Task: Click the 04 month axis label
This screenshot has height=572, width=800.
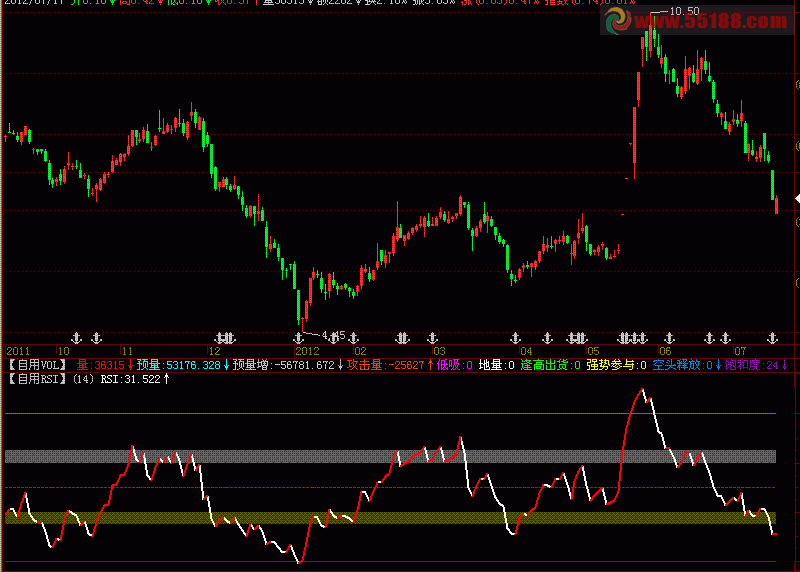Action: (526, 351)
